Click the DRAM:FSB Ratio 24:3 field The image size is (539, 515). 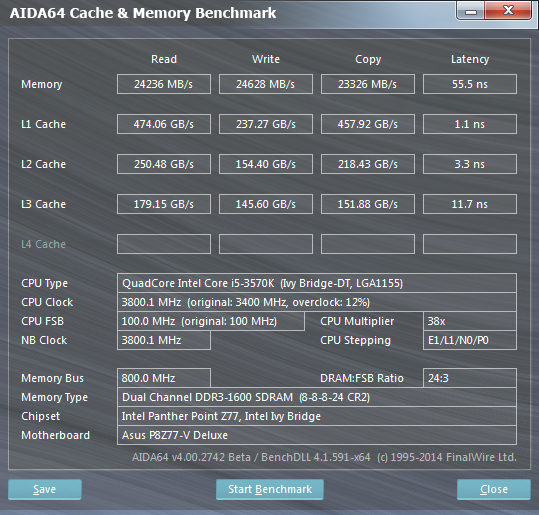(x=470, y=378)
